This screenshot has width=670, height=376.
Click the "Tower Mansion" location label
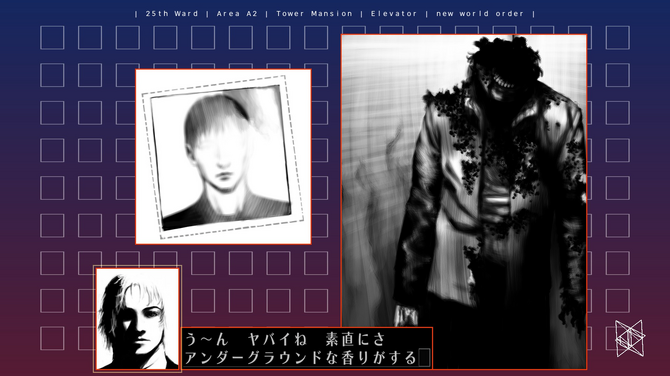tap(314, 14)
